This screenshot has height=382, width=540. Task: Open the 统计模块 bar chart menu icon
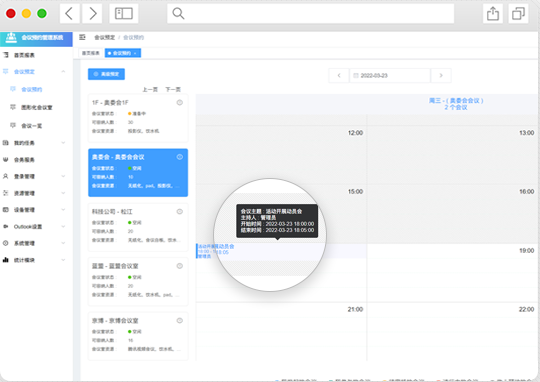pos(6,260)
